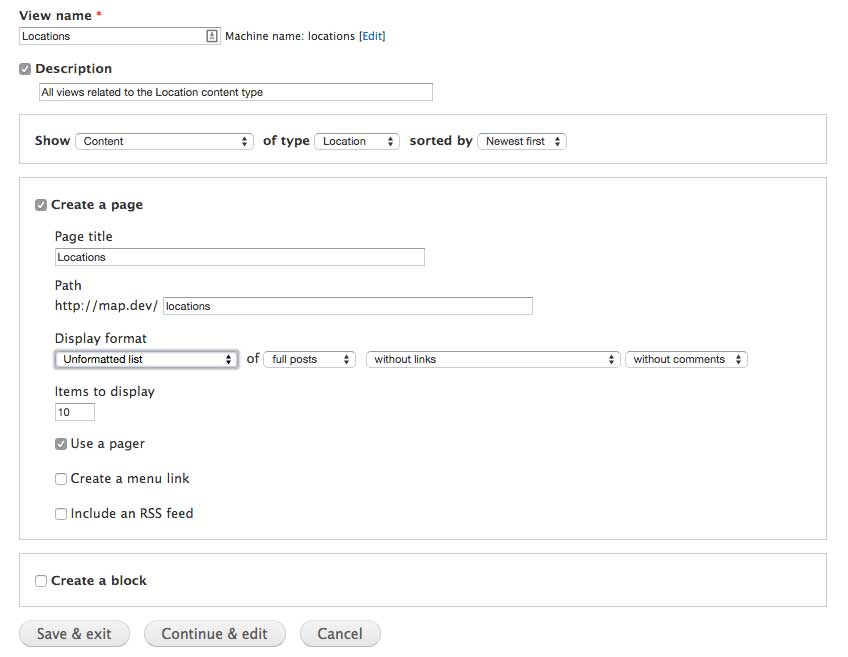Disable the Use a pager checkbox
Viewport: 848px width, 657px height.
[x=61, y=444]
